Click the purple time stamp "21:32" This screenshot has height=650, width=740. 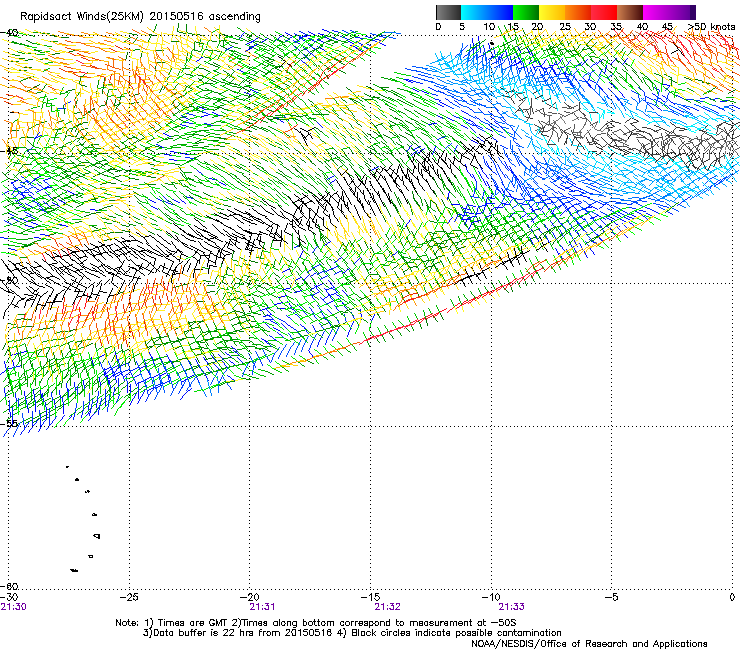pos(387,607)
